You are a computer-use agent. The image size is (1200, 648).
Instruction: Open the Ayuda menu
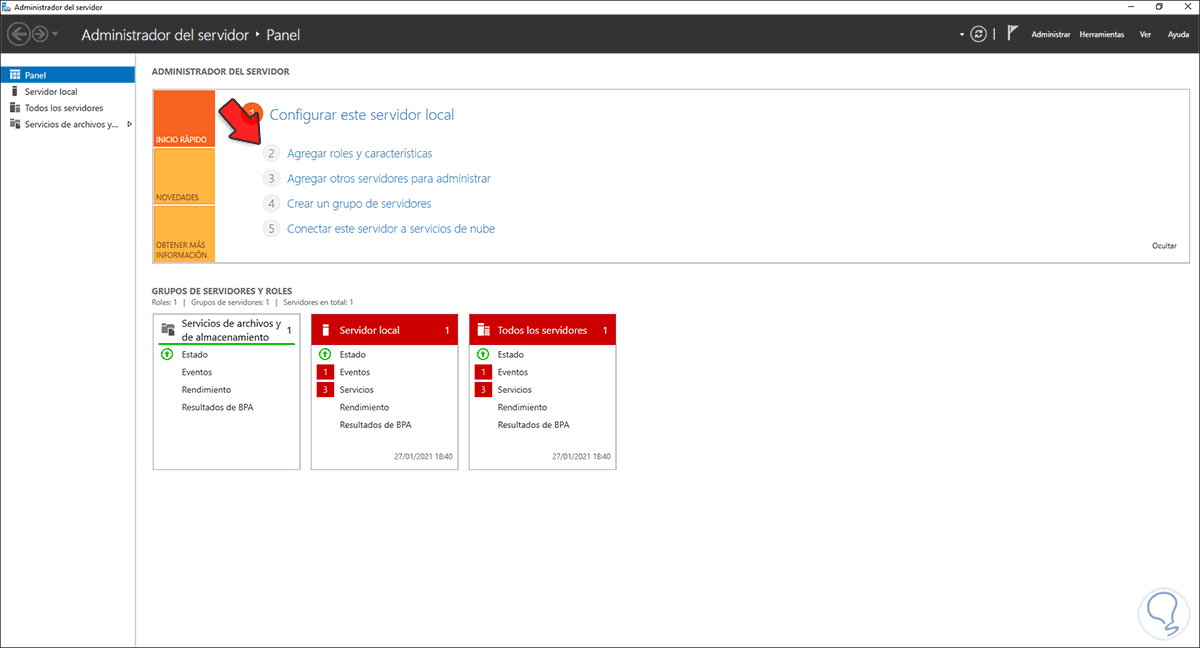[x=1179, y=34]
